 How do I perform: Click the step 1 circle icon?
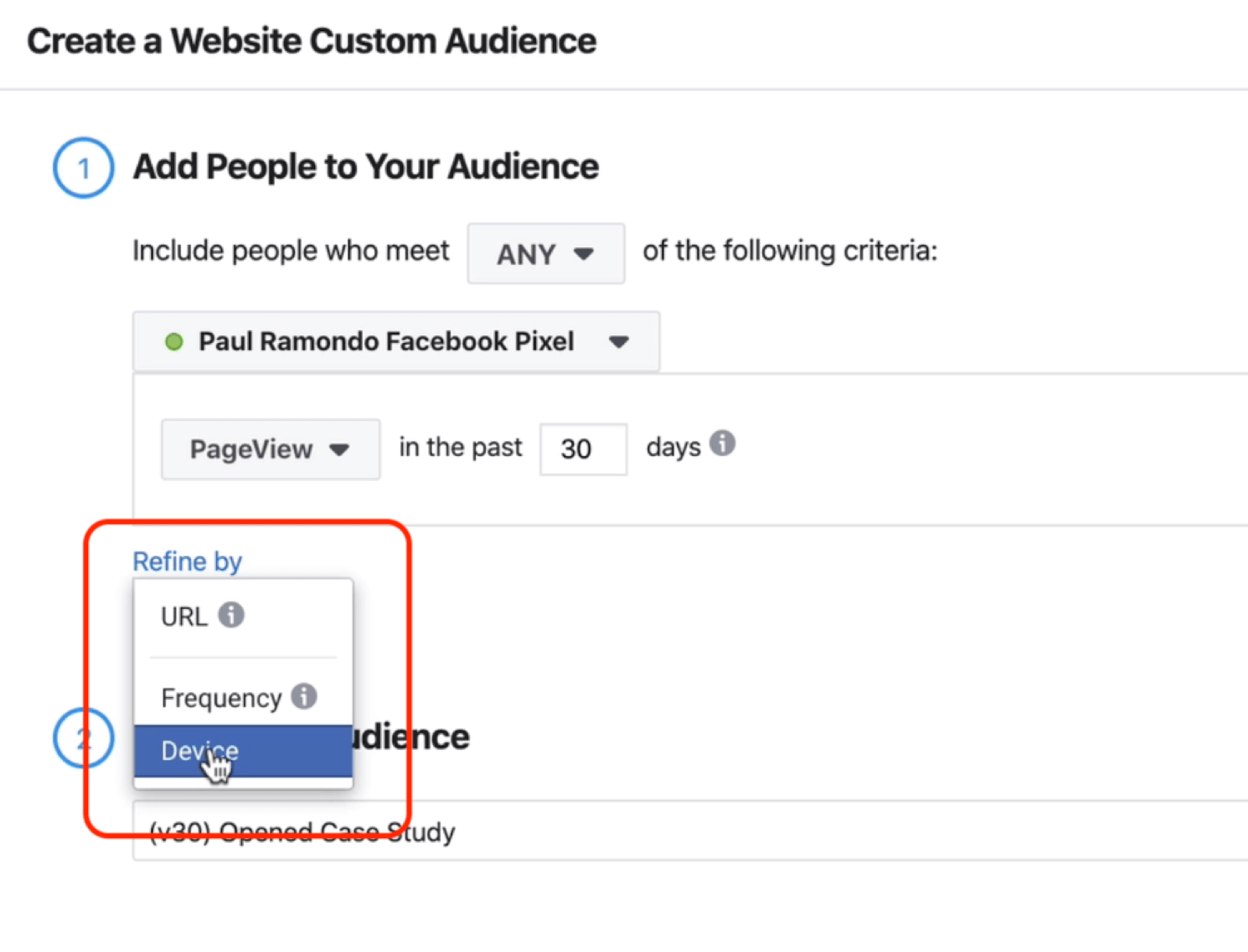pos(83,168)
